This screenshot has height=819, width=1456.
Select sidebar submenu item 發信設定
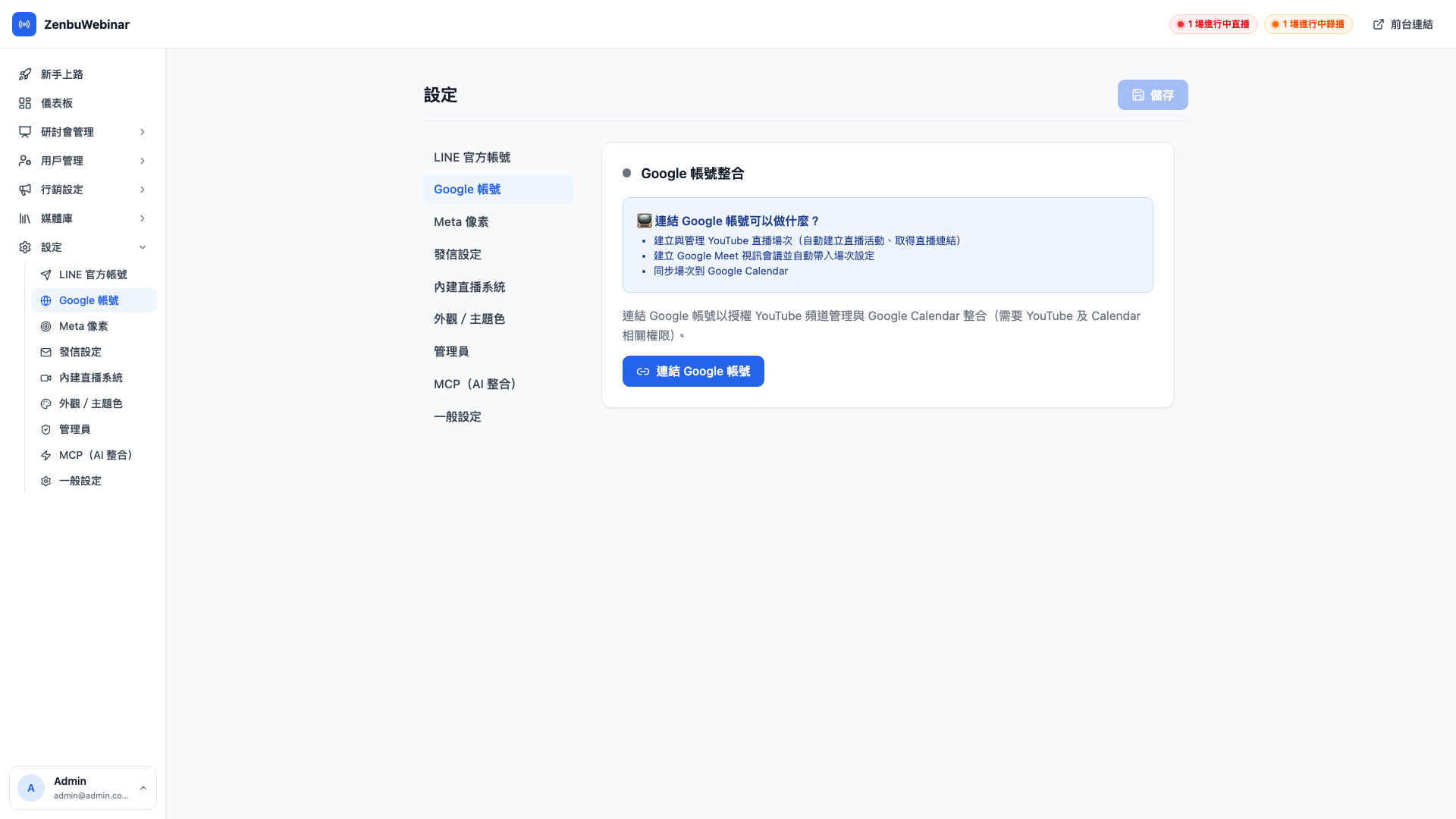point(94,352)
